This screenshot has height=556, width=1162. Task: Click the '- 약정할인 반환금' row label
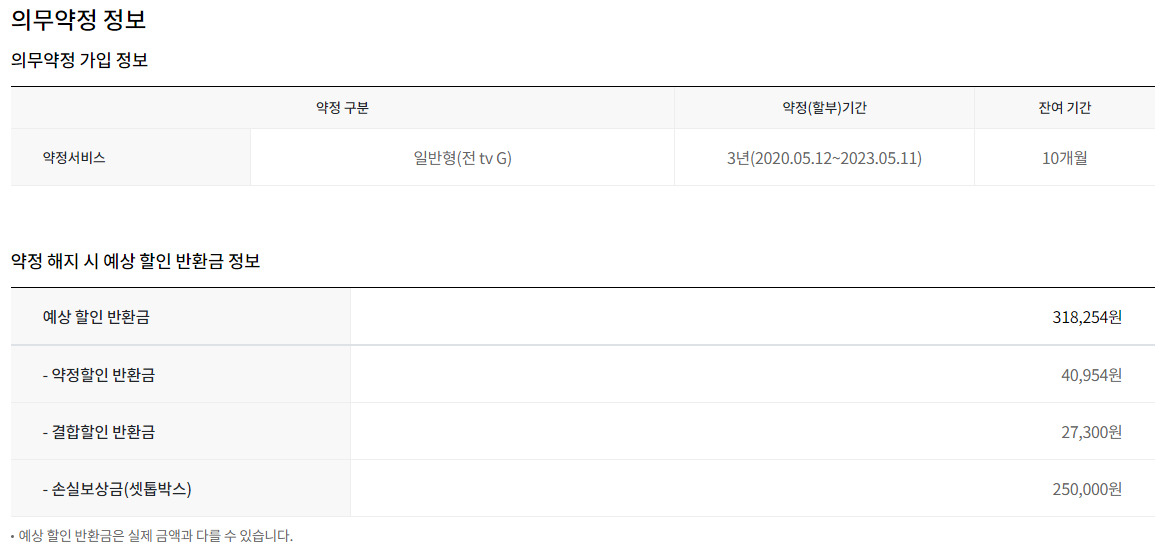click(x=99, y=375)
